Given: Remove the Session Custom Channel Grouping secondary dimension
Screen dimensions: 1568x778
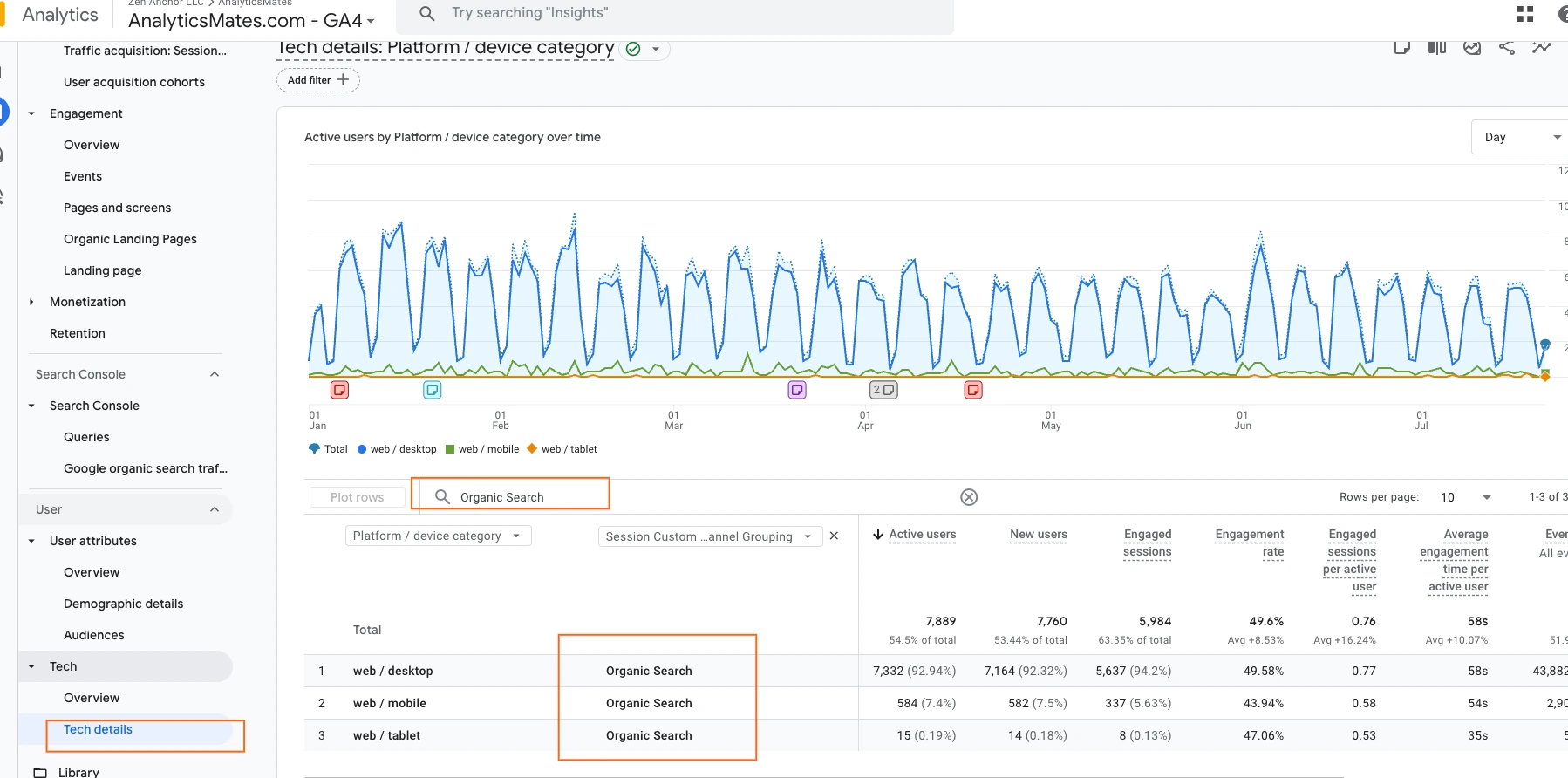Looking at the screenshot, I should pos(834,536).
